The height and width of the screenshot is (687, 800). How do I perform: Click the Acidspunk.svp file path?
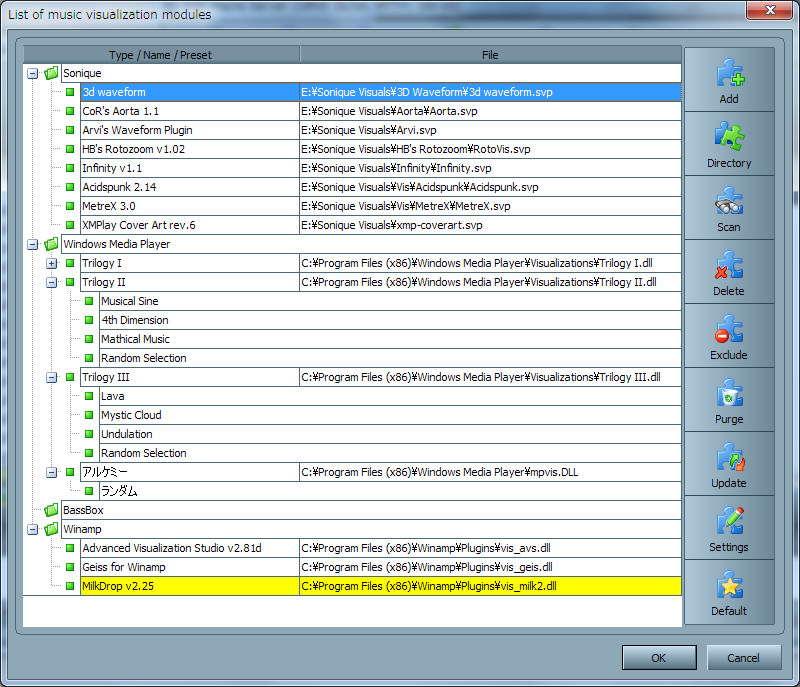point(420,187)
